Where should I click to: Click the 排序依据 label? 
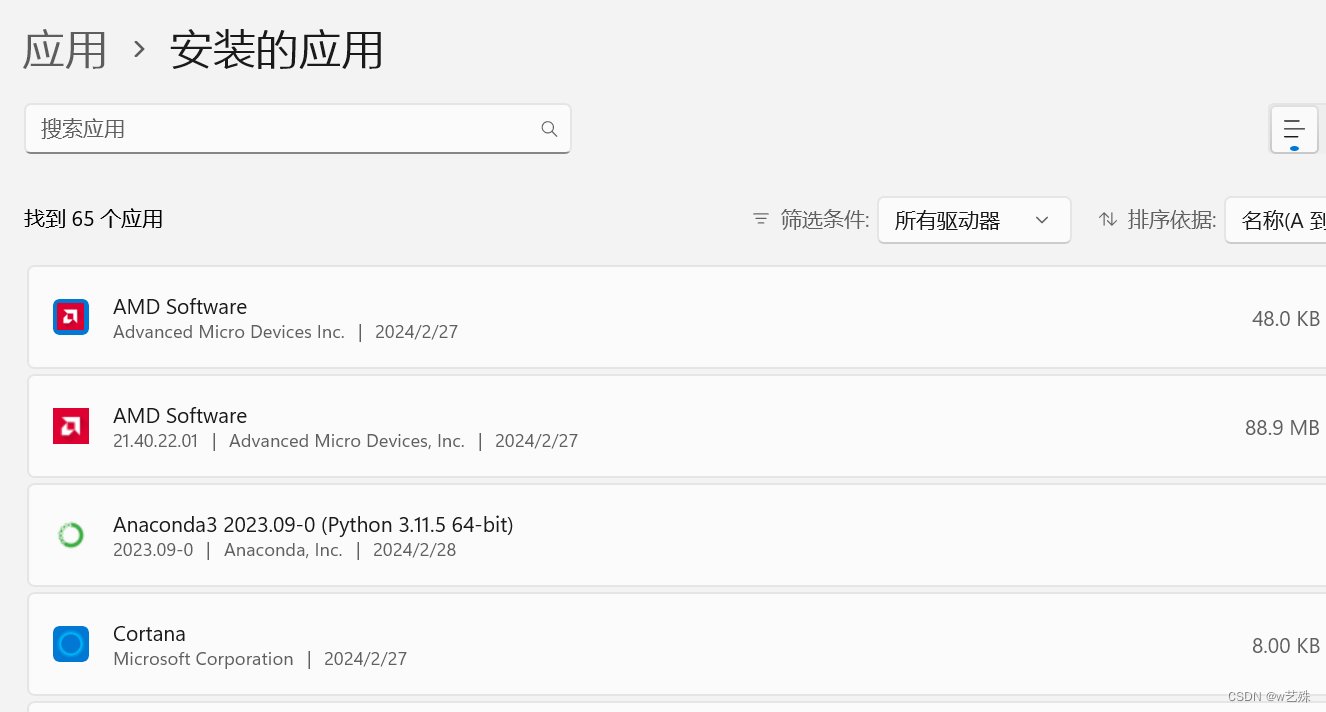(1172, 219)
